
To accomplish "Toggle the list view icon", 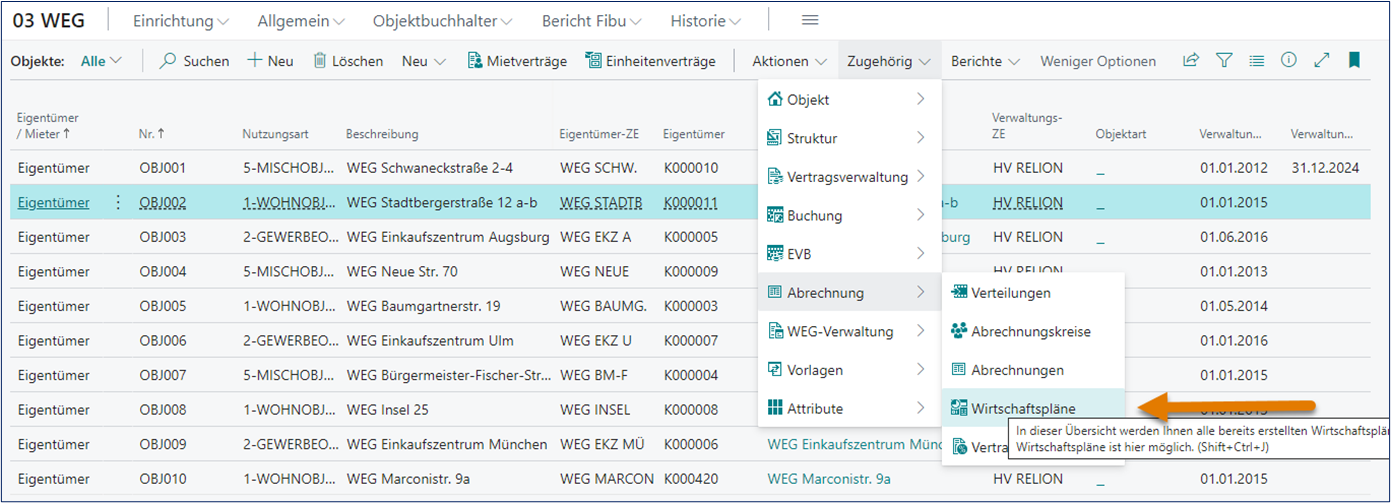I will click(1257, 61).
